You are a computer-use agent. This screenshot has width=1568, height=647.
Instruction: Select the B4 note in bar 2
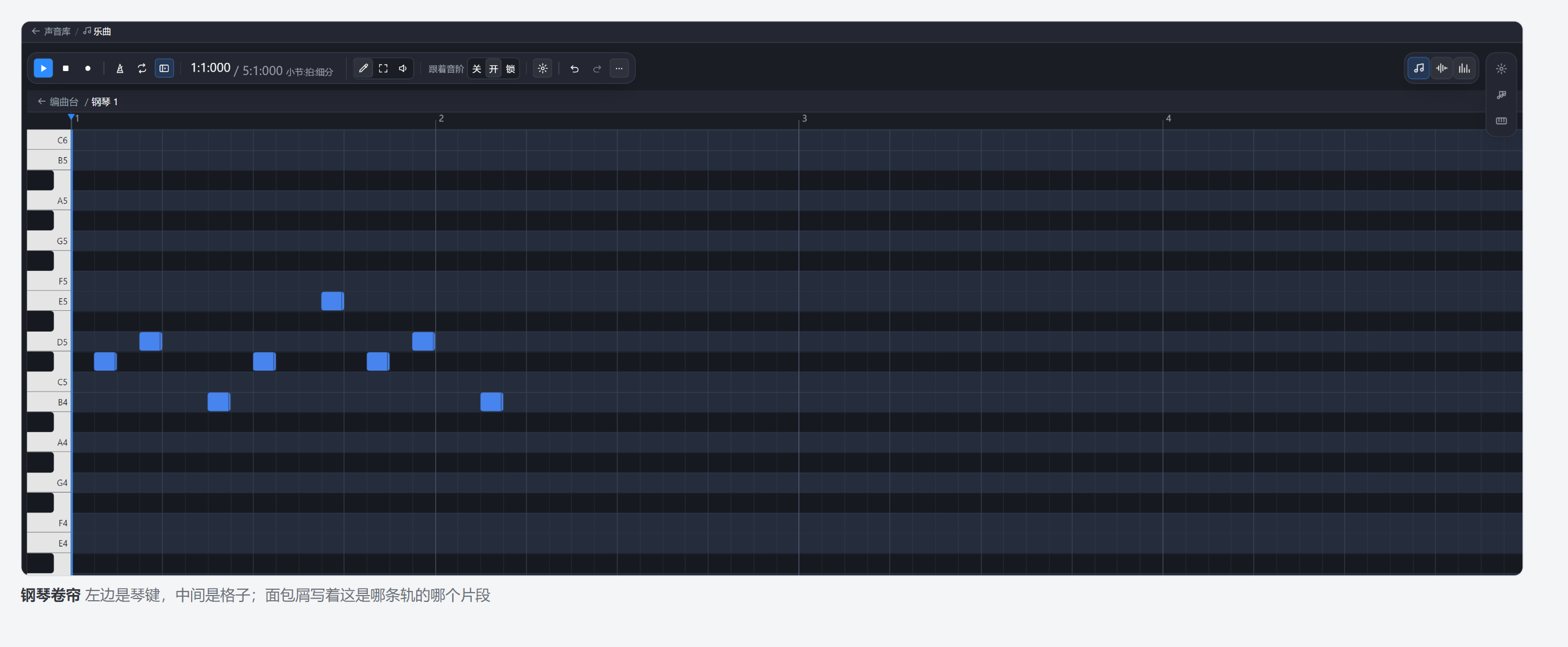coord(492,401)
